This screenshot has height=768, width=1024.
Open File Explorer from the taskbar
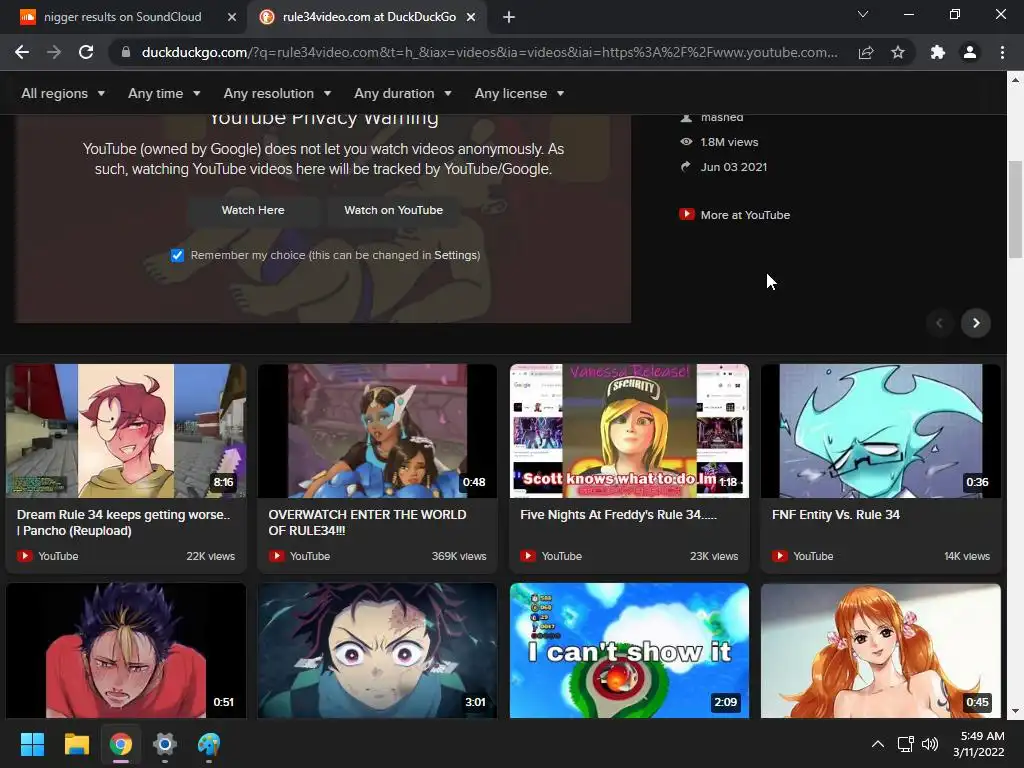(76, 744)
